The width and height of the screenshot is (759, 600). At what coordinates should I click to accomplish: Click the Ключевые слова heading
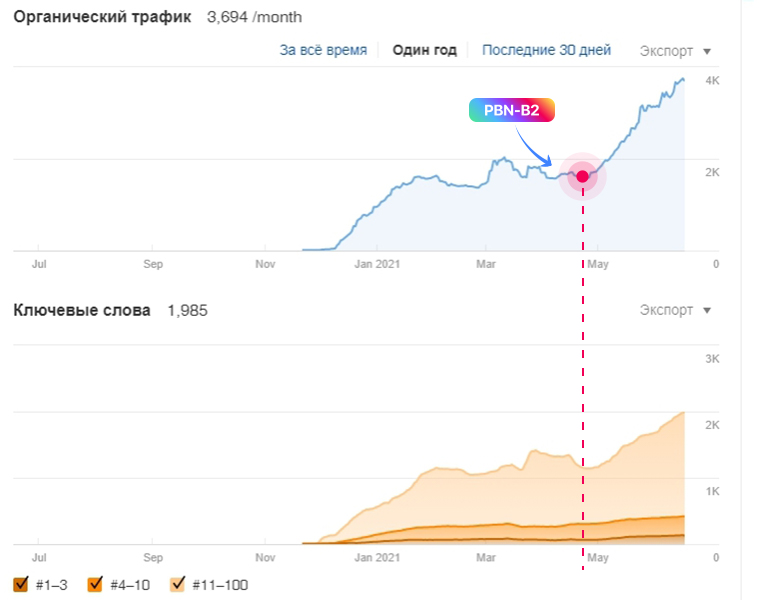[82, 310]
